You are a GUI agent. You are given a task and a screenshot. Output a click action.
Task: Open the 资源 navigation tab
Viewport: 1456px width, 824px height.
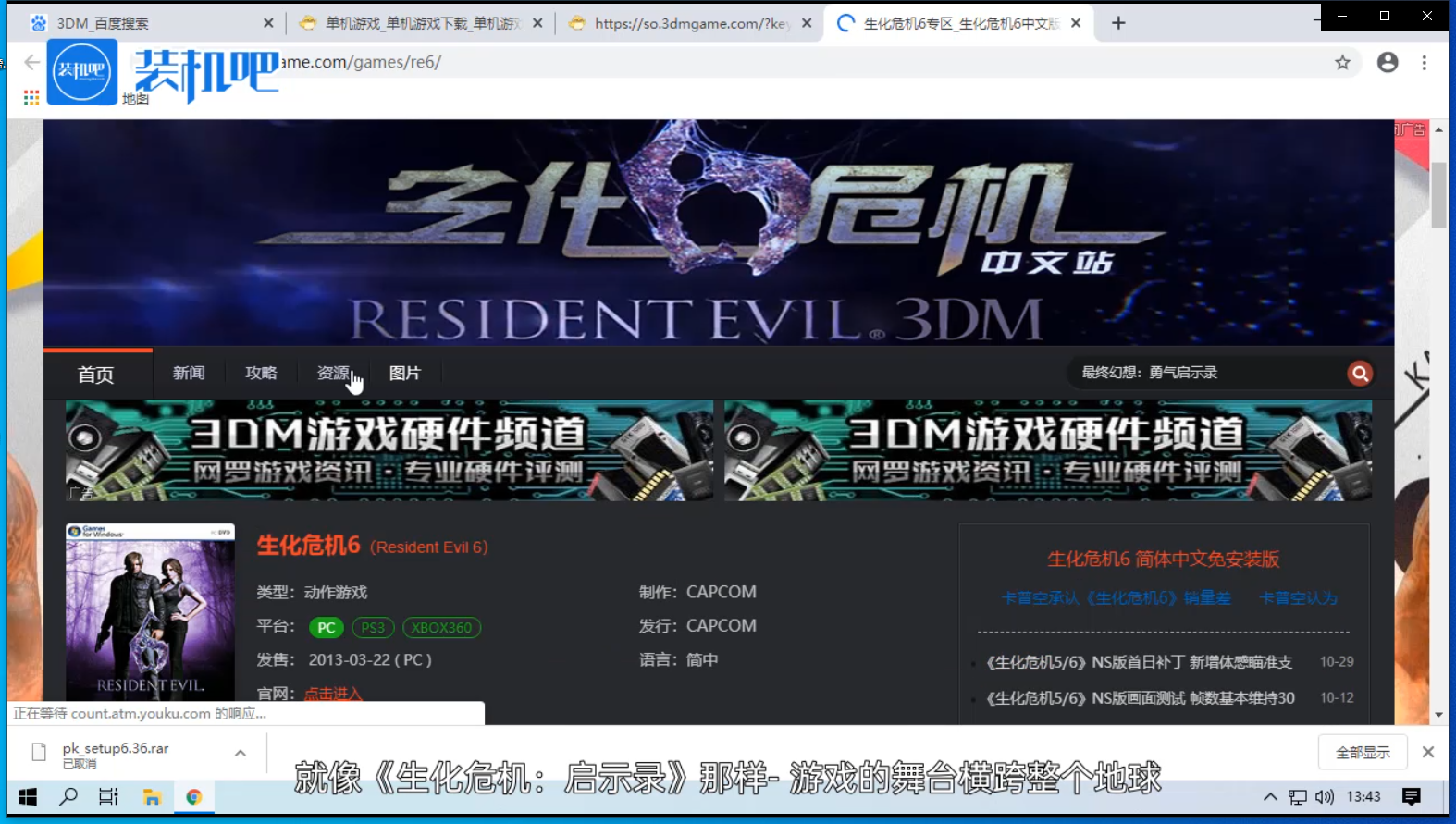pos(332,373)
